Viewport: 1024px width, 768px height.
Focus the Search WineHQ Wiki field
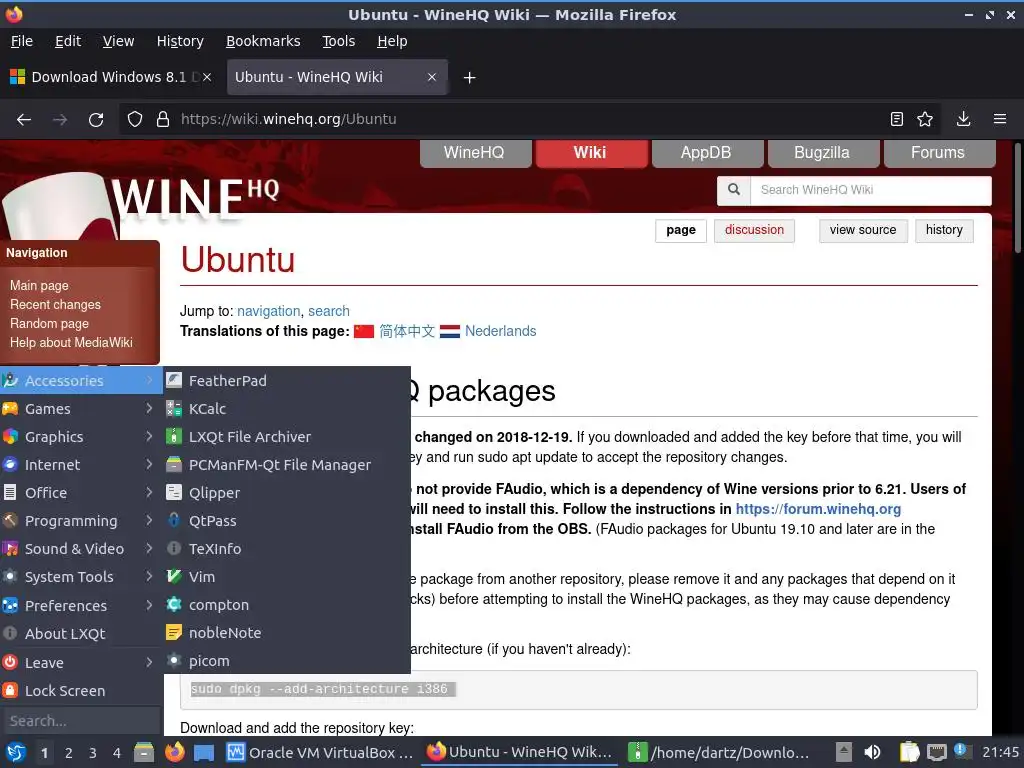pyautogui.click(x=871, y=190)
